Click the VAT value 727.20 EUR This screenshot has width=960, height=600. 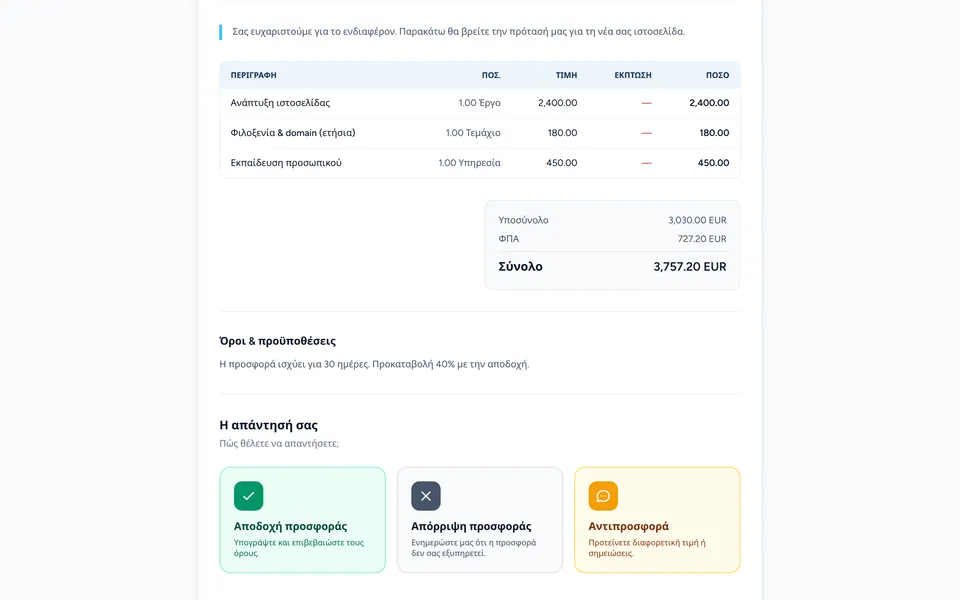coord(702,239)
